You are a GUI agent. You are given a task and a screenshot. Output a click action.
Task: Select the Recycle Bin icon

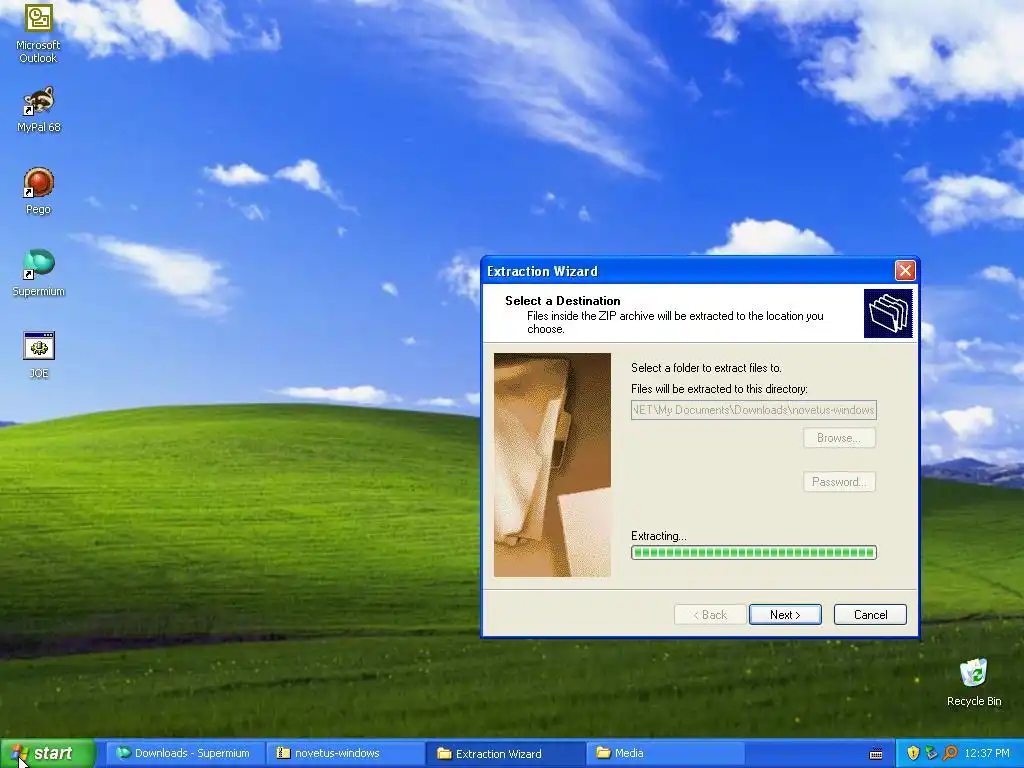974,682
